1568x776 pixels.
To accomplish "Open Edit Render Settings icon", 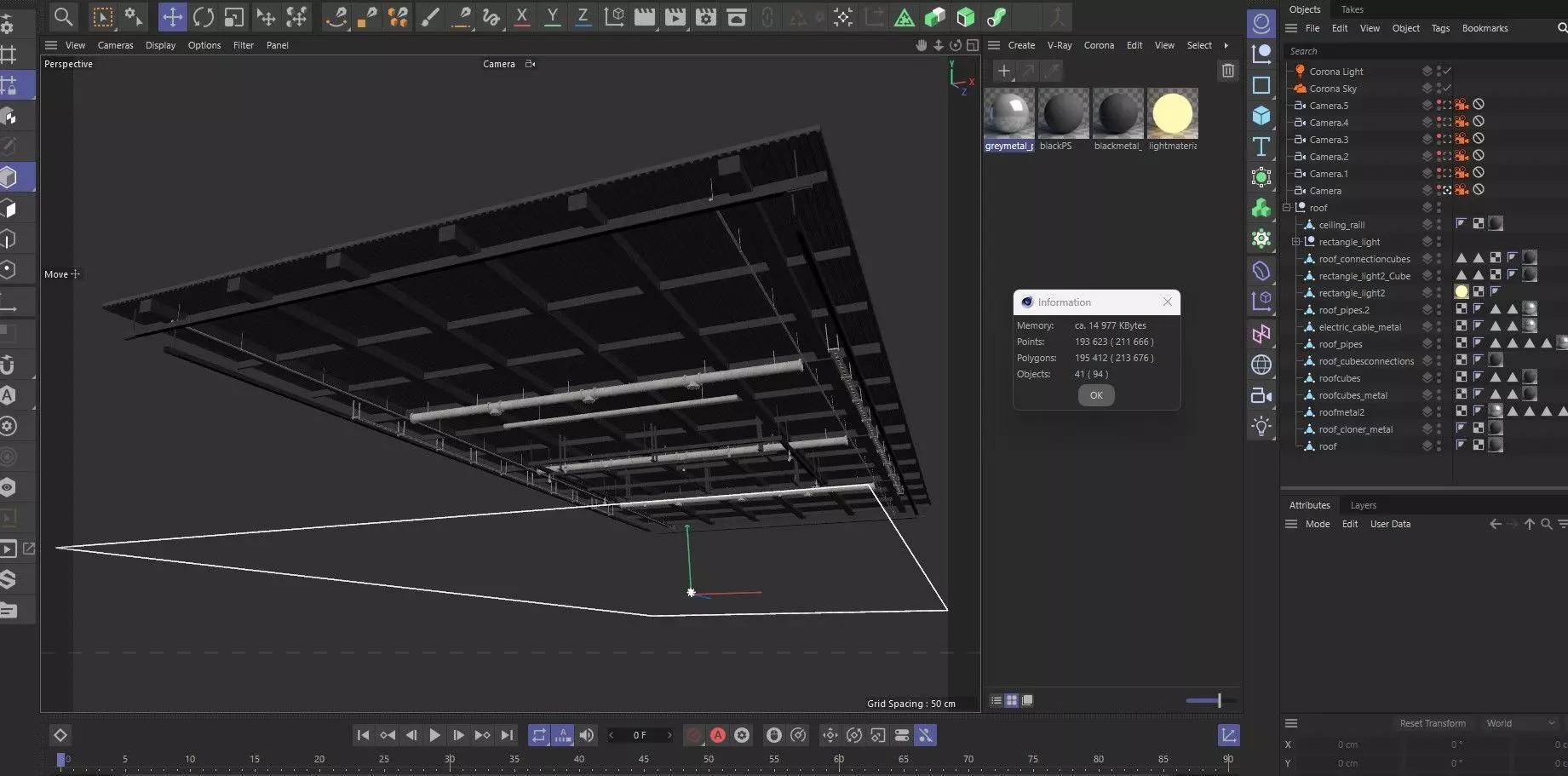I will [x=706, y=17].
